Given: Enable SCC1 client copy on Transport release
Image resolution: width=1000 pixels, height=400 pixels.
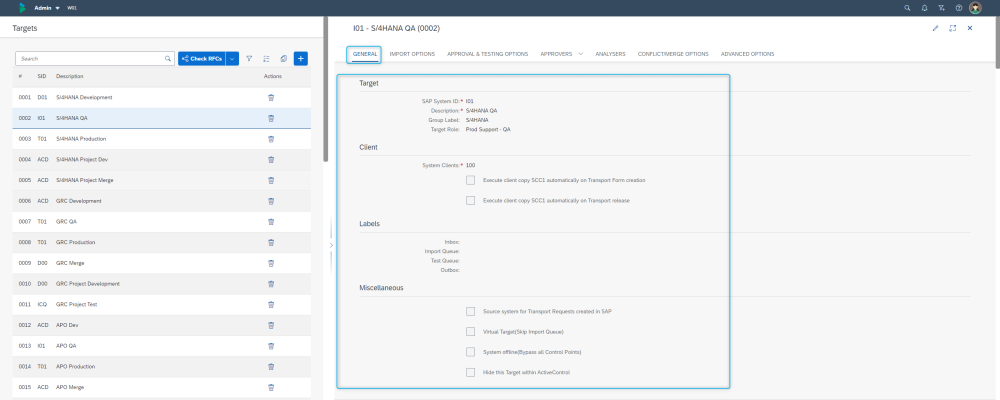Looking at the screenshot, I should [x=471, y=200].
